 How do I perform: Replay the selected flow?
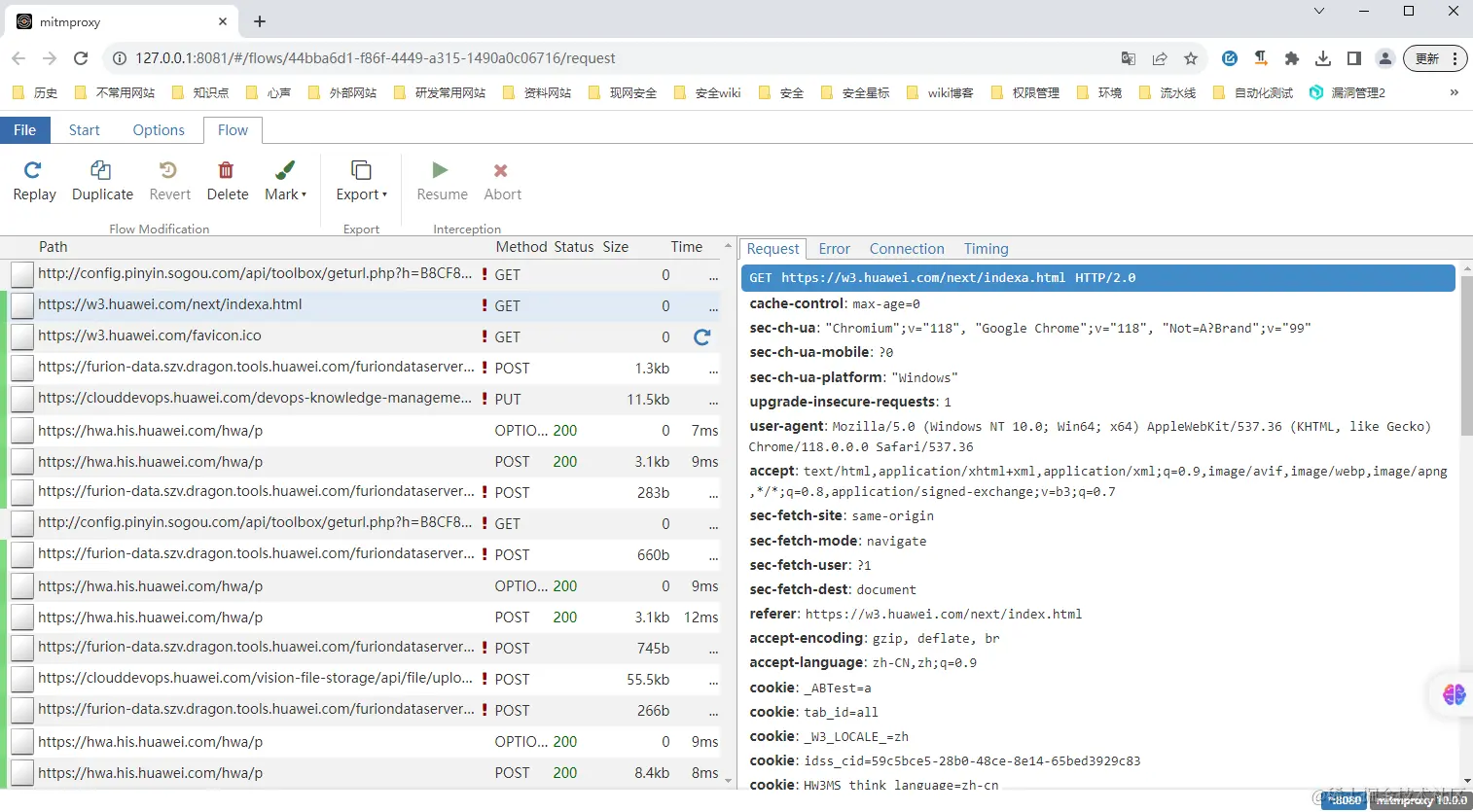pos(34,182)
